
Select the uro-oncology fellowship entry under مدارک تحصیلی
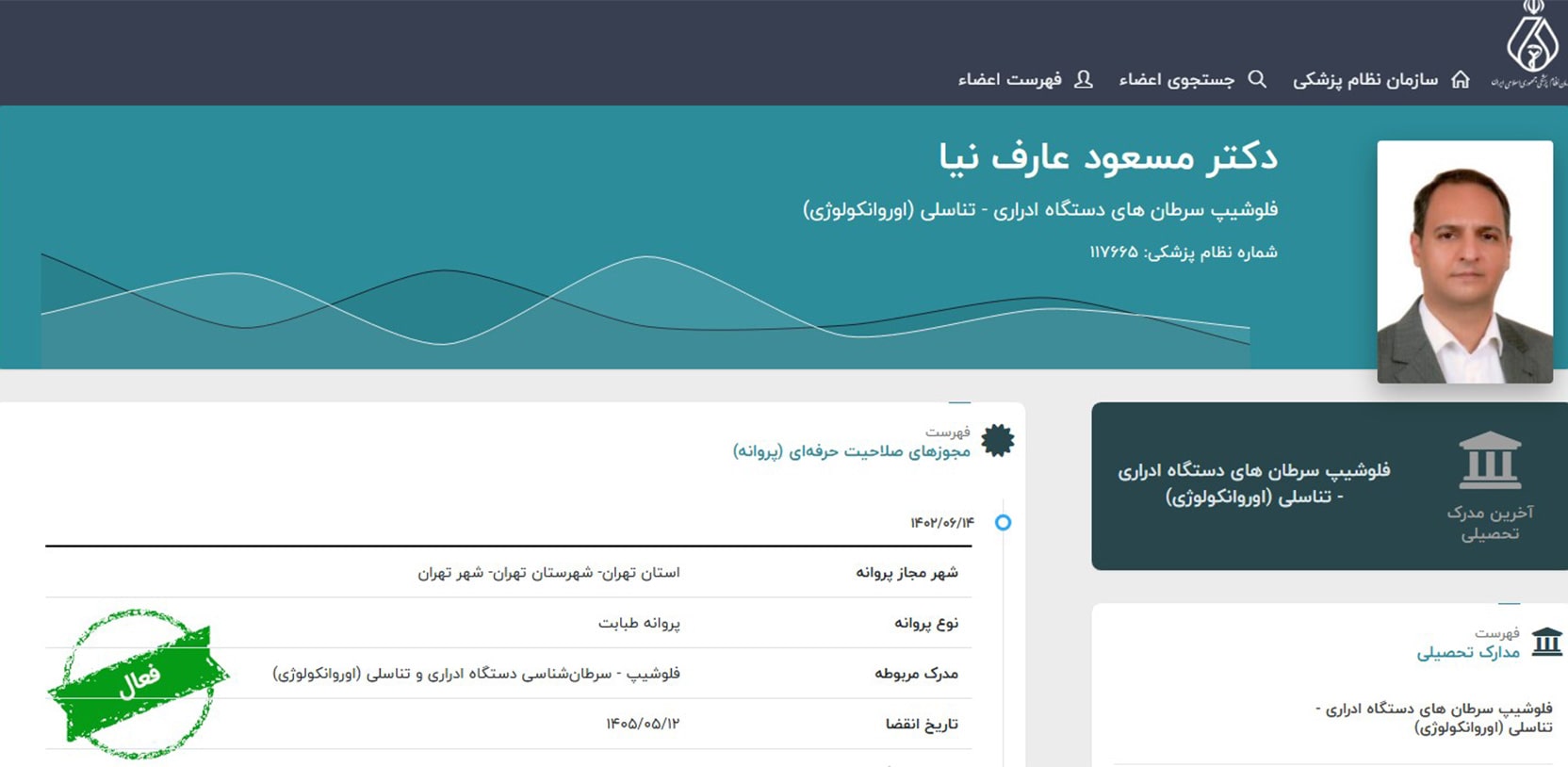pyautogui.click(x=1433, y=718)
